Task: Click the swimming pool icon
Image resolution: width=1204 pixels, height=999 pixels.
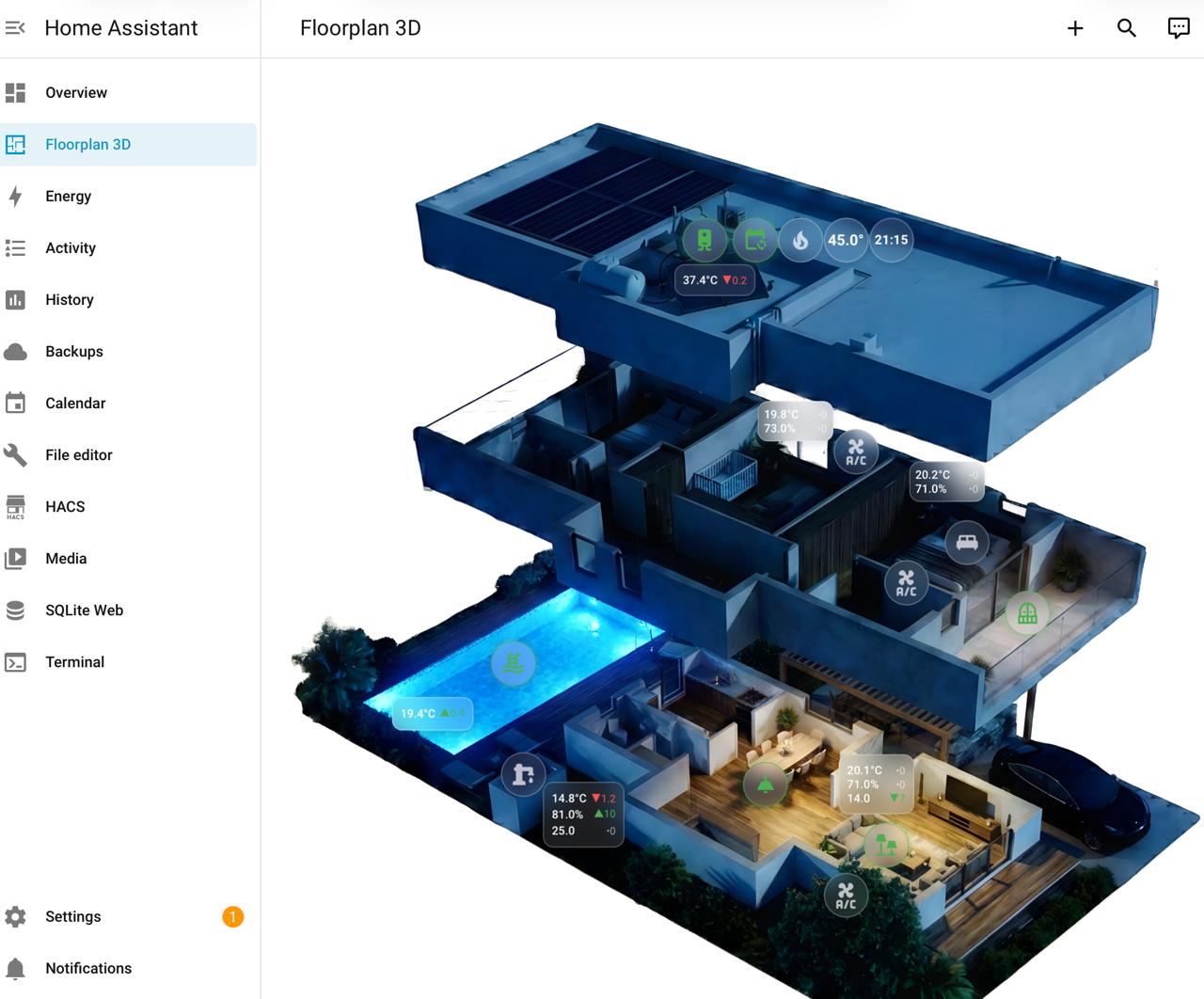Action: (513, 663)
